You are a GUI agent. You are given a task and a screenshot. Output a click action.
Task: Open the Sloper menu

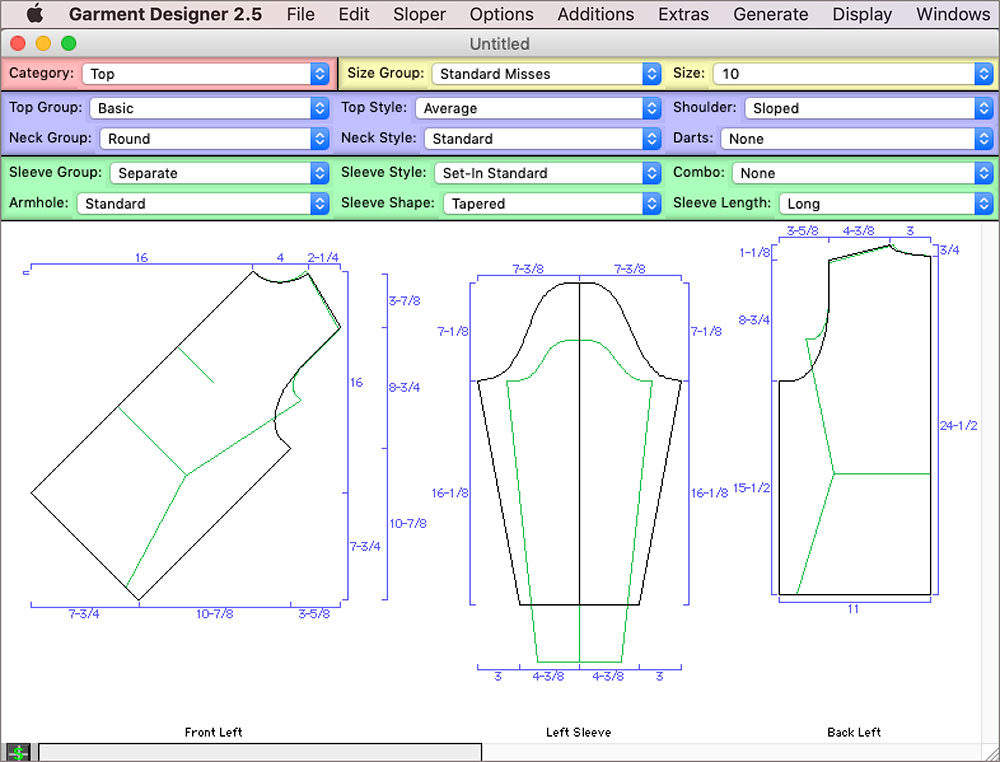(x=419, y=14)
